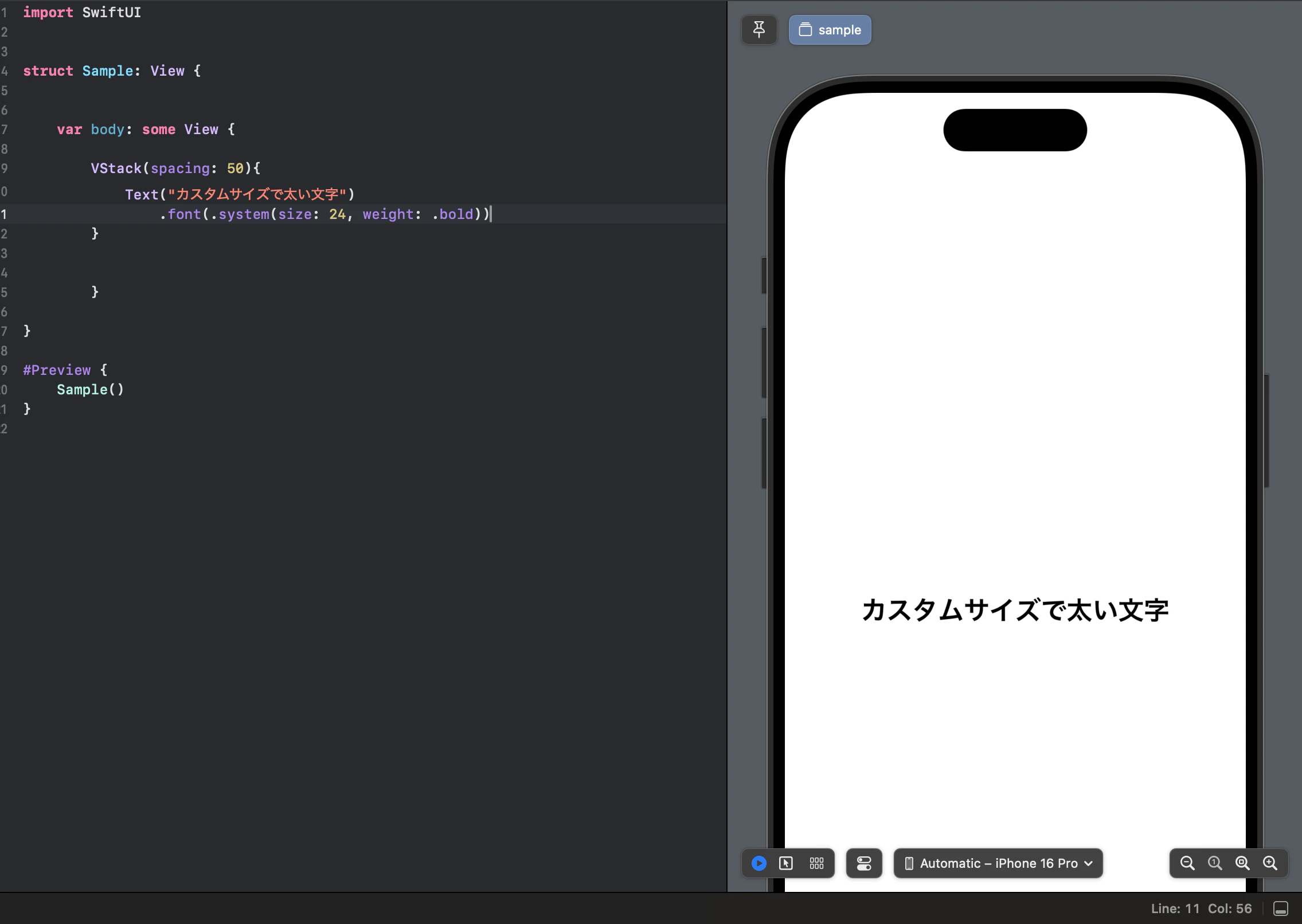Place cursor on the .font modifier line
The height and width of the screenshot is (924, 1302).
click(321, 214)
